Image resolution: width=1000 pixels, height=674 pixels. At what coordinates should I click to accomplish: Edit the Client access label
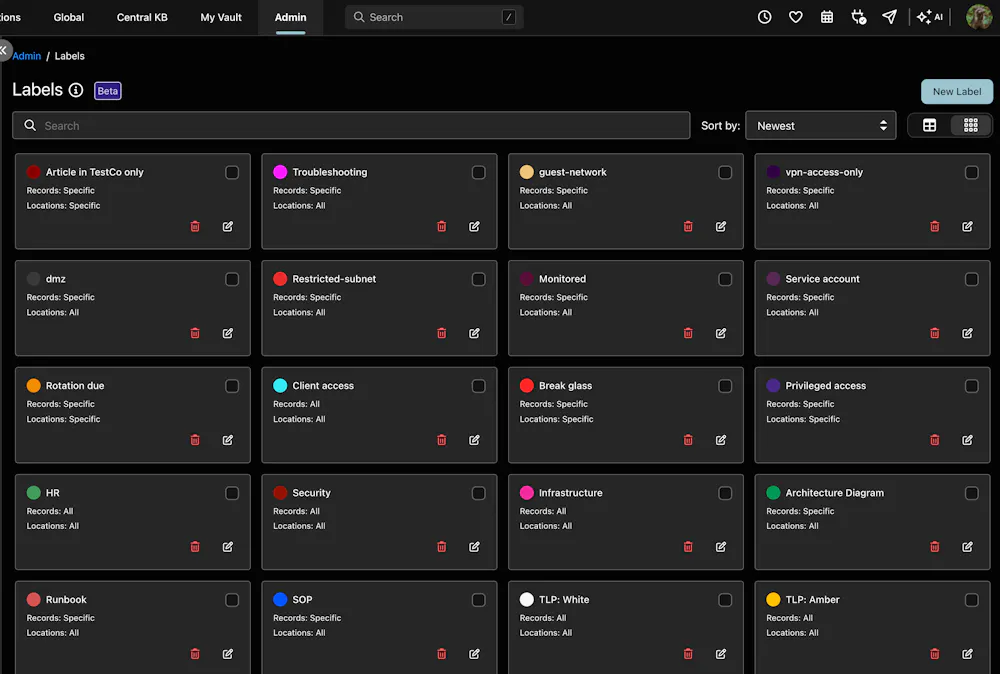point(474,440)
